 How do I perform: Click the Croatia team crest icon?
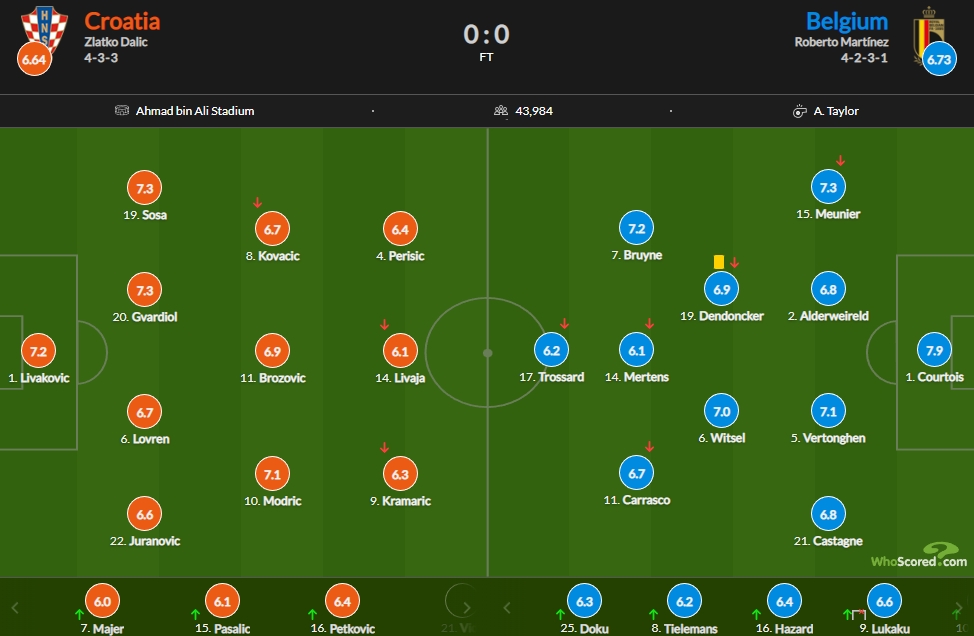(44, 26)
